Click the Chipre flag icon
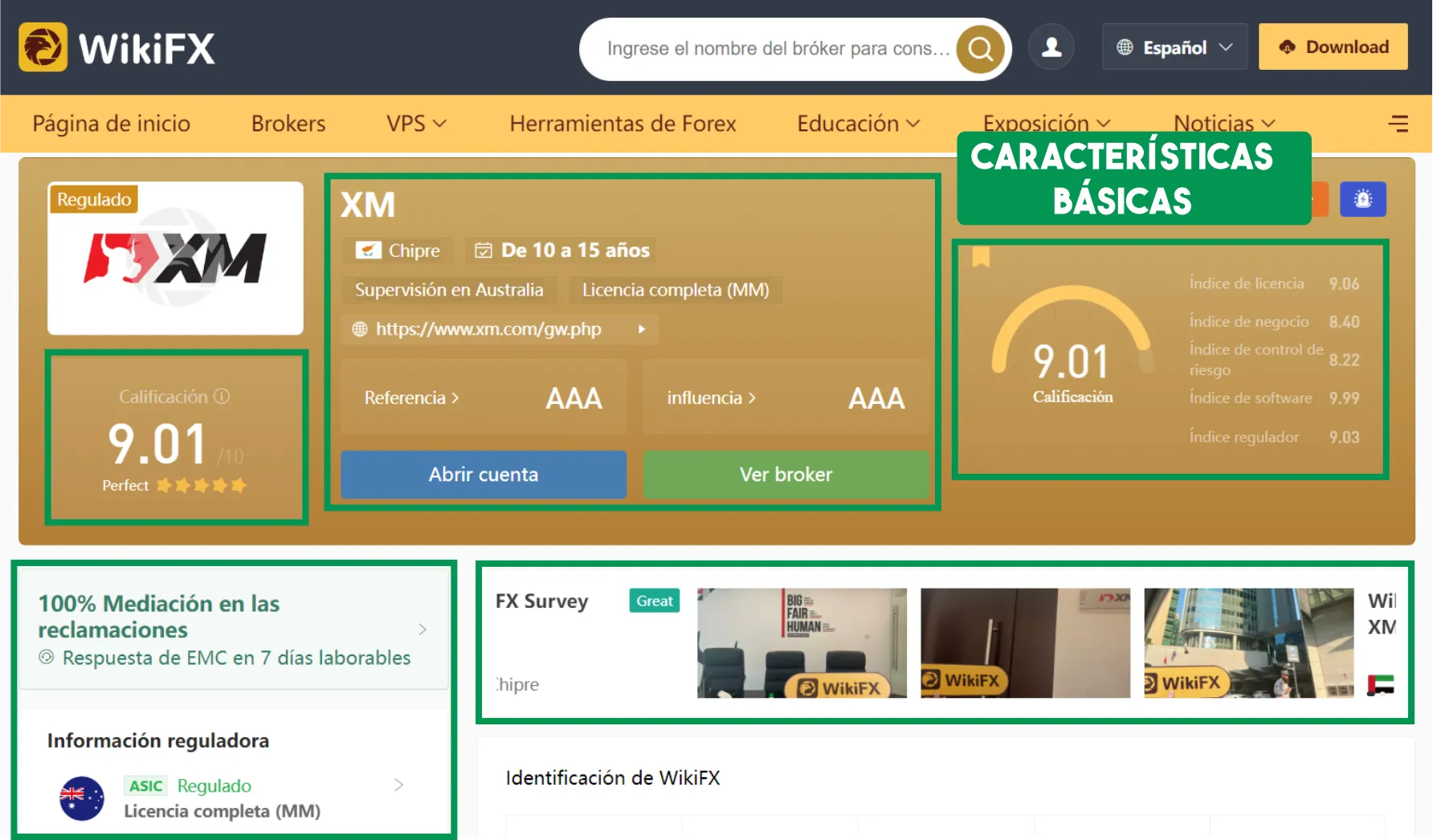The width and height of the screenshot is (1433, 840). coord(368,251)
